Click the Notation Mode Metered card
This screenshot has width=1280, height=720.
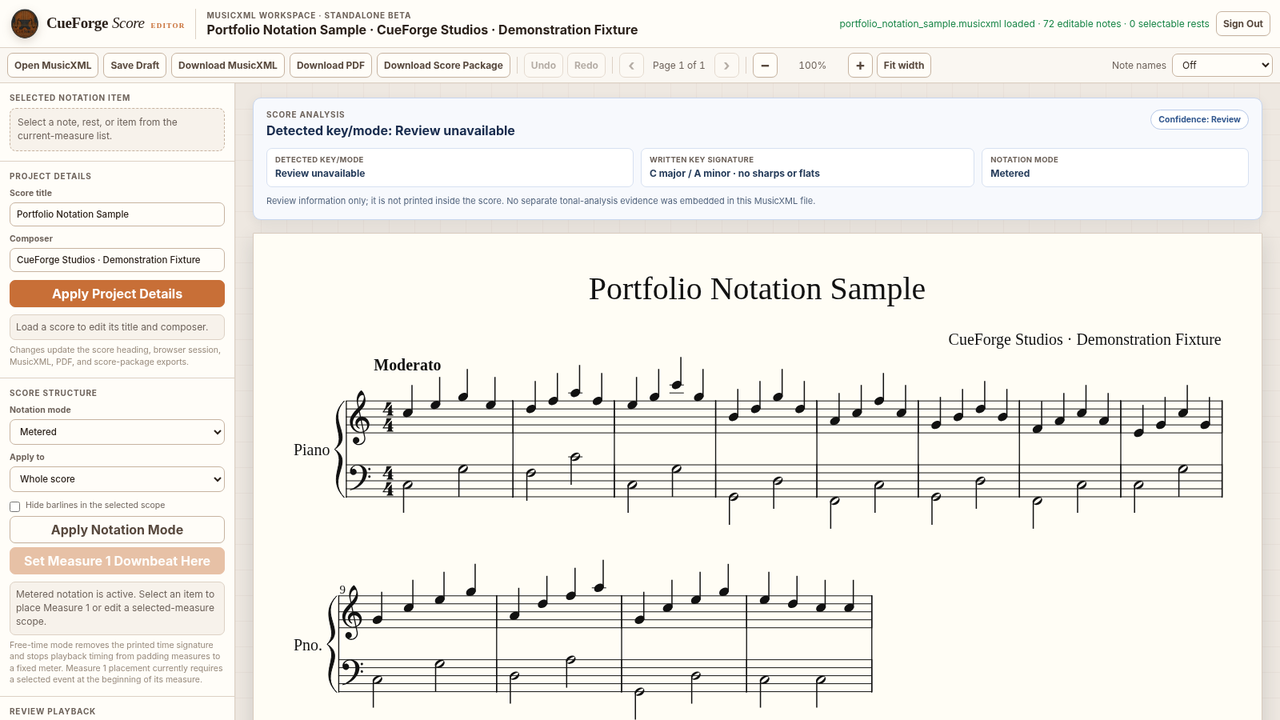click(x=1115, y=167)
